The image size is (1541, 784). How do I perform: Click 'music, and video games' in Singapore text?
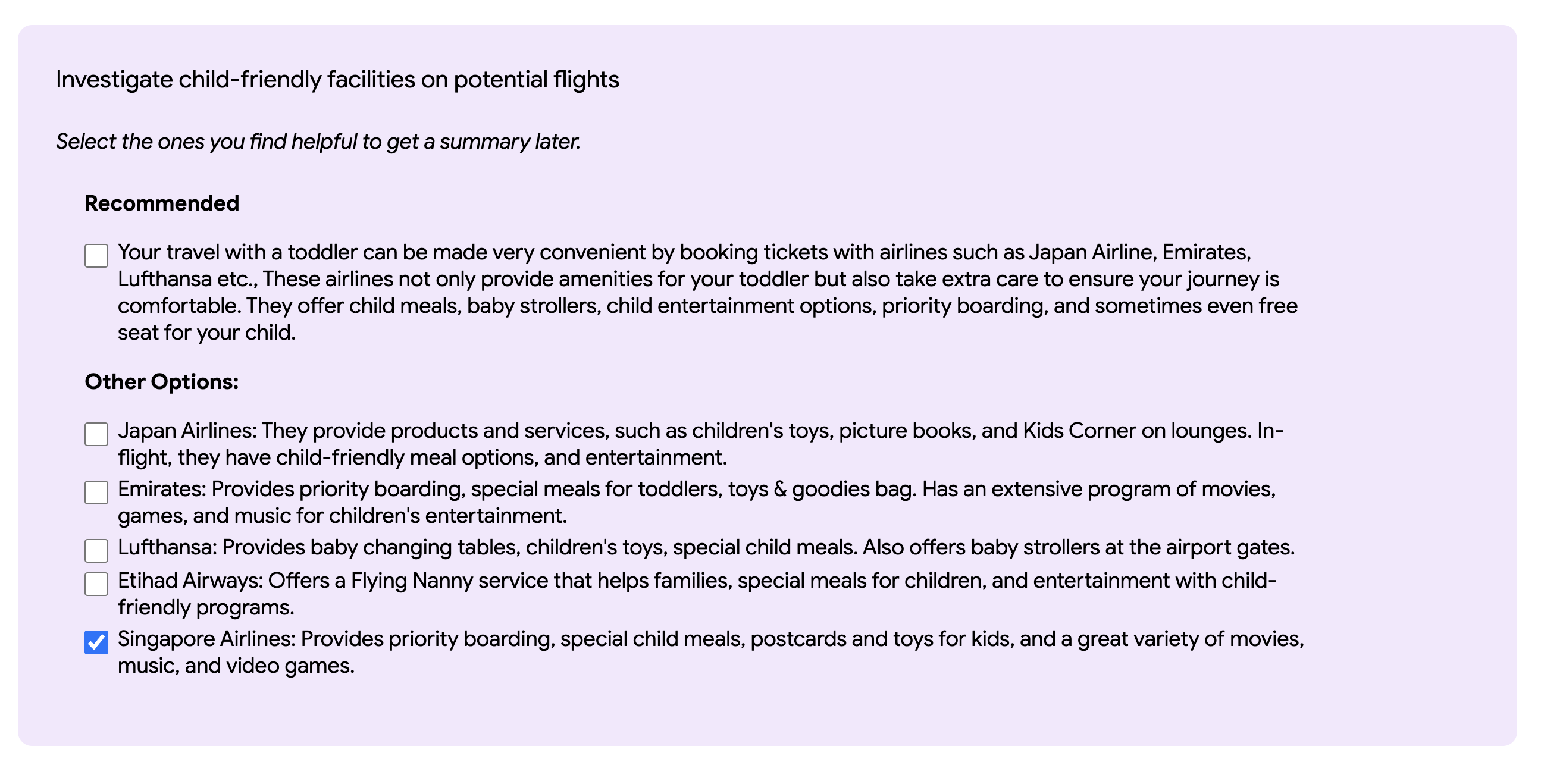coord(236,666)
